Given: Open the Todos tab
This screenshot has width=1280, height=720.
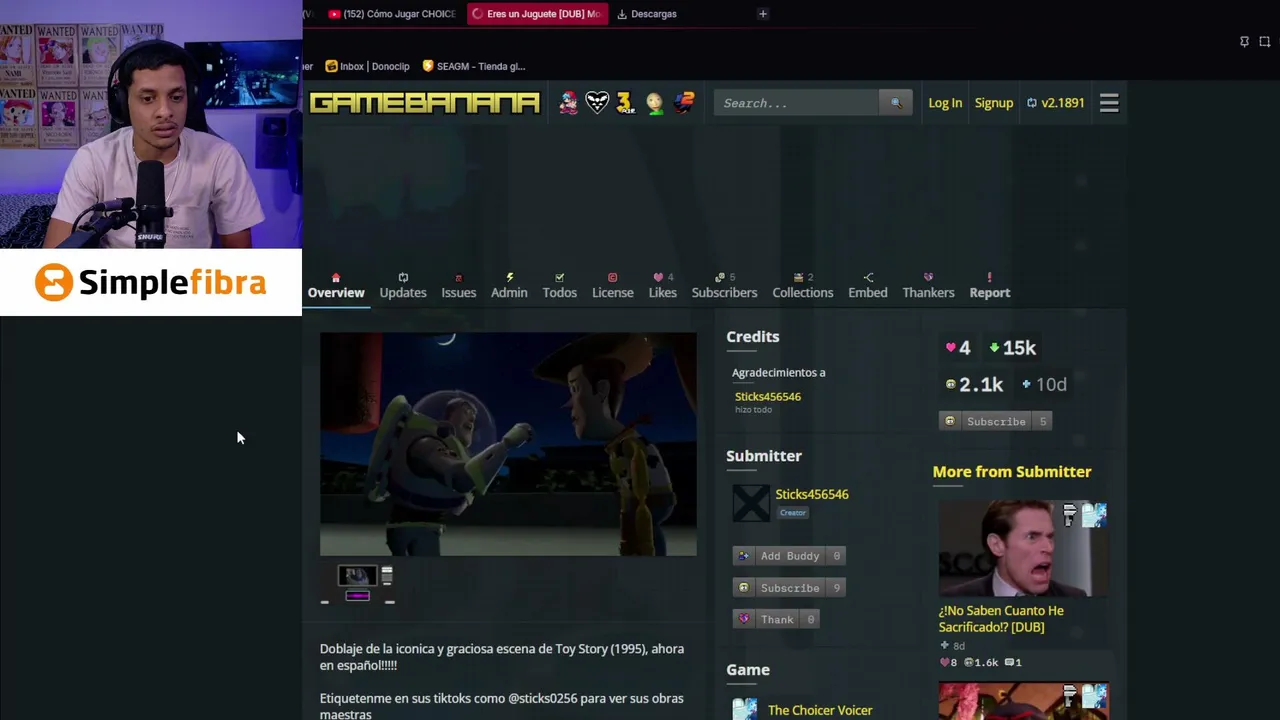Looking at the screenshot, I should [x=560, y=286].
